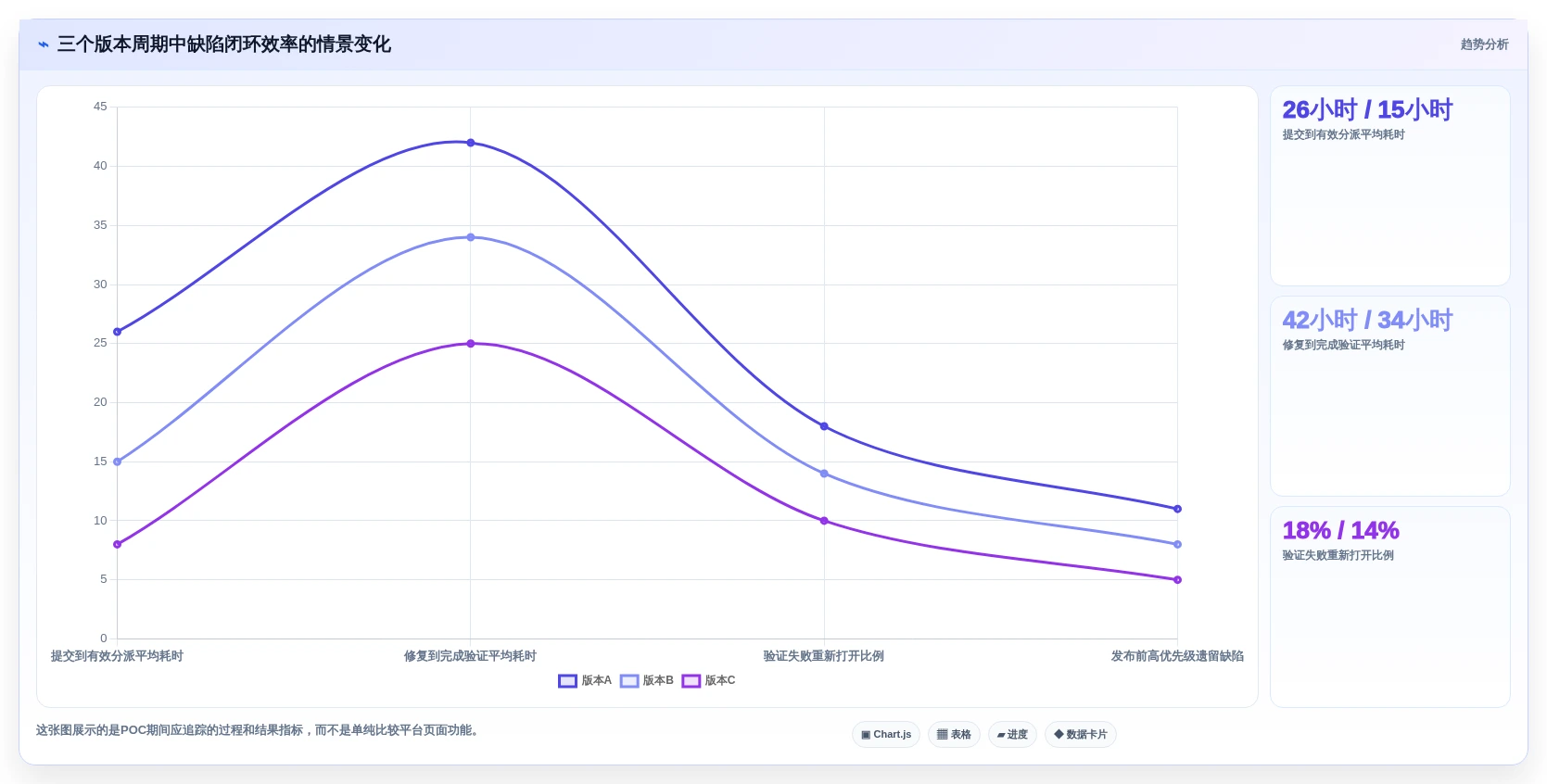Viewport: 1547px width, 784px height.
Task: Click 版本A peak point at 42
Action: pos(471,143)
